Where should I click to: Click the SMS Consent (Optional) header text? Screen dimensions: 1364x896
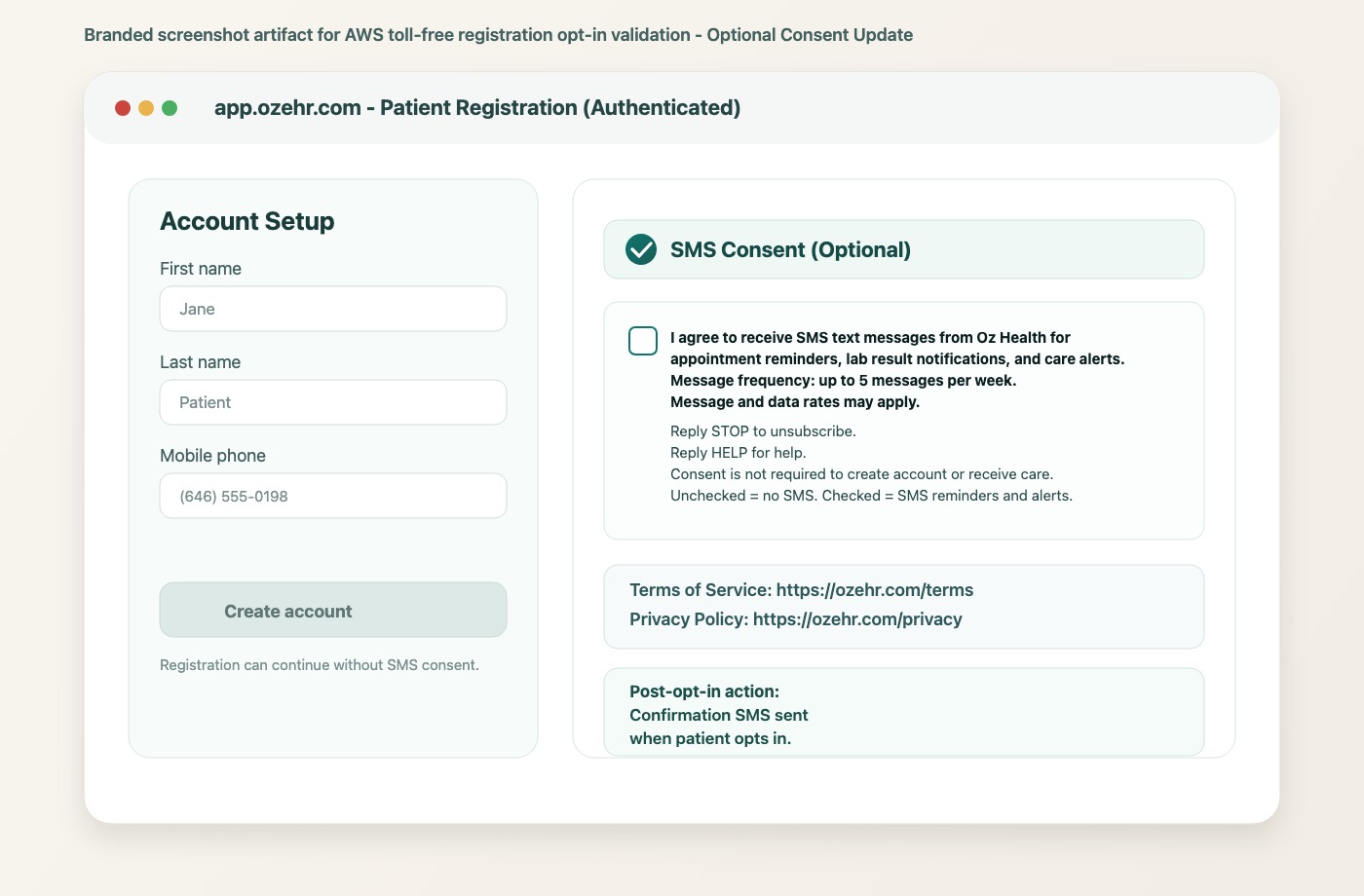(x=790, y=250)
